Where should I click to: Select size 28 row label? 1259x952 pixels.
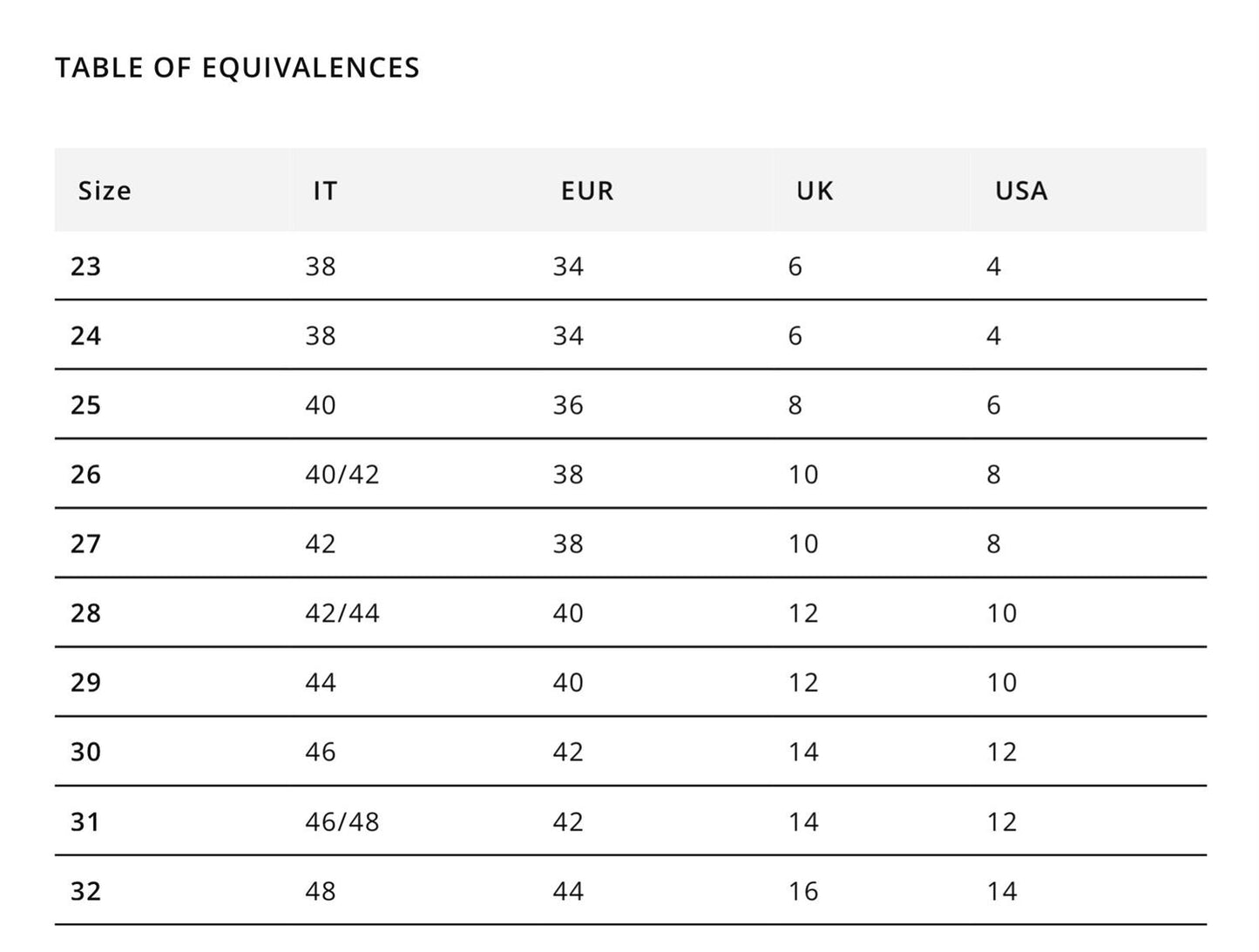85,613
